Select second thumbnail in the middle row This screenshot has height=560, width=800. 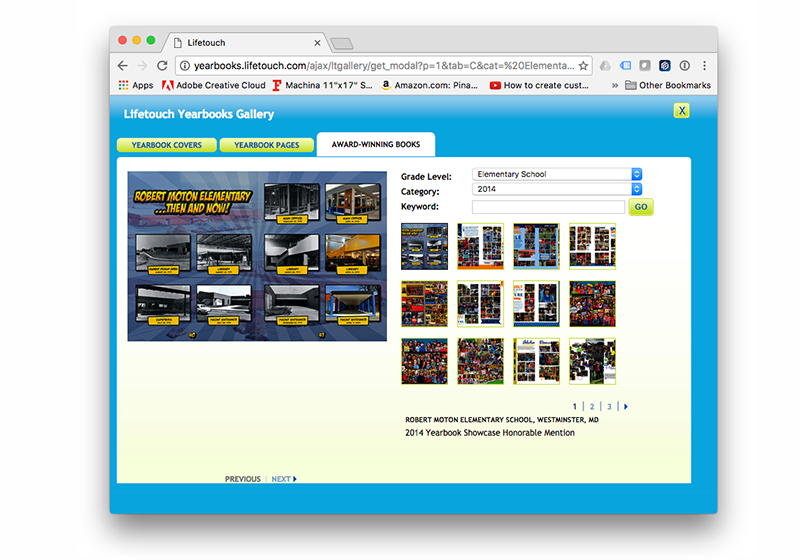click(x=481, y=303)
